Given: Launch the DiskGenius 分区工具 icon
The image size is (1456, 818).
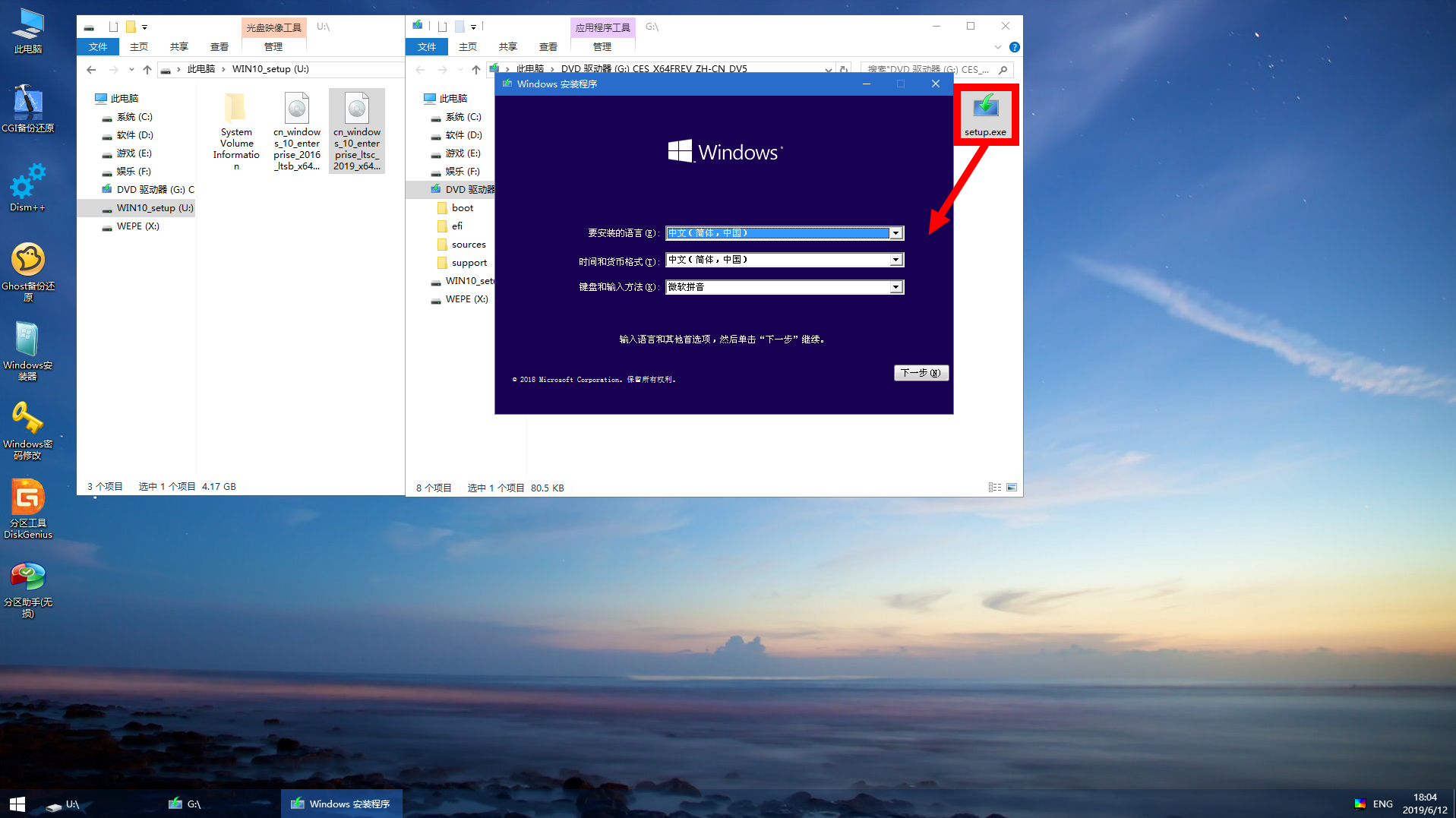Looking at the screenshot, I should [28, 509].
